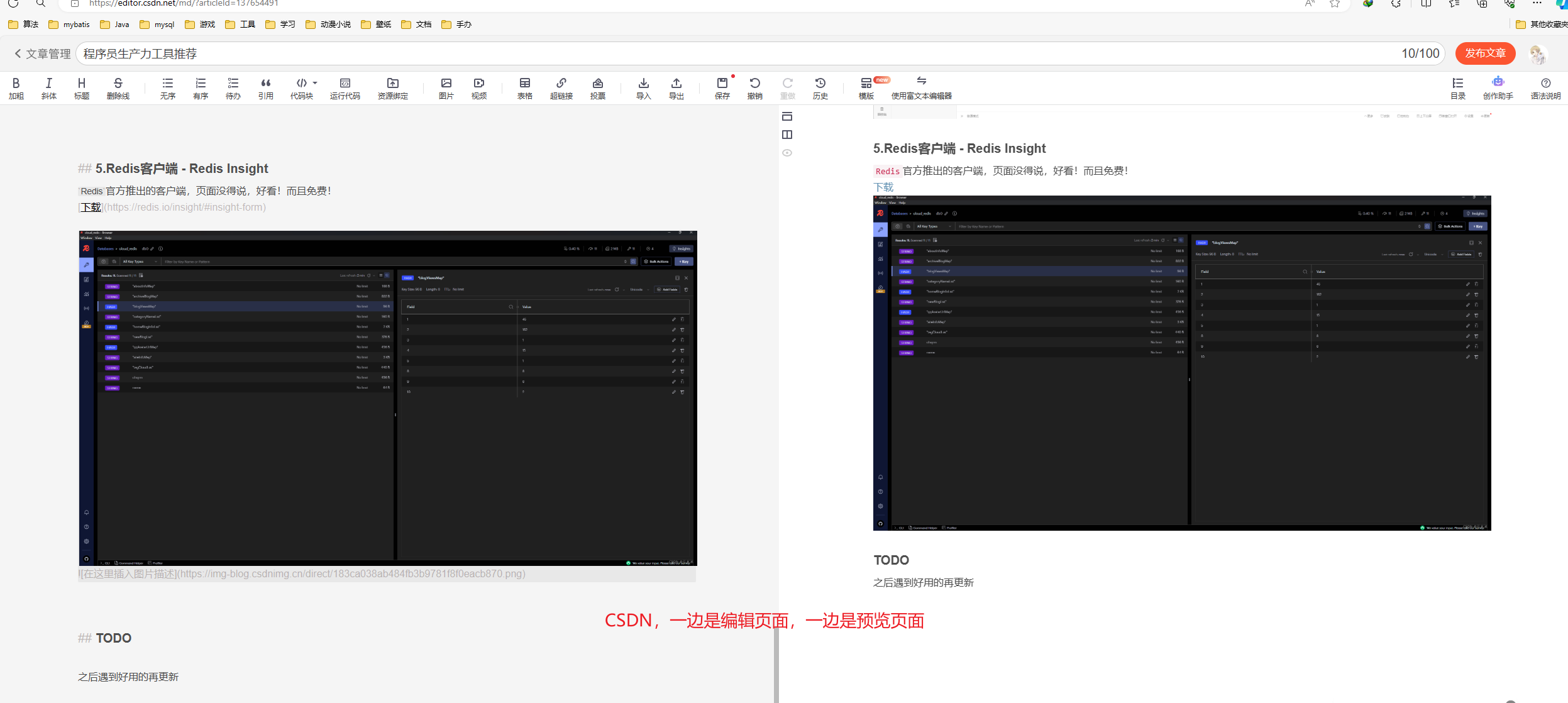Open edit history 历史

(x=820, y=88)
